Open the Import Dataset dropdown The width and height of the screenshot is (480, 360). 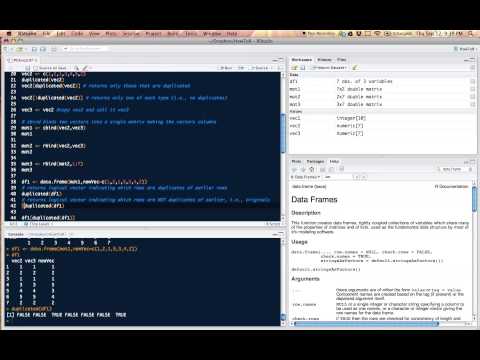tap(329, 68)
